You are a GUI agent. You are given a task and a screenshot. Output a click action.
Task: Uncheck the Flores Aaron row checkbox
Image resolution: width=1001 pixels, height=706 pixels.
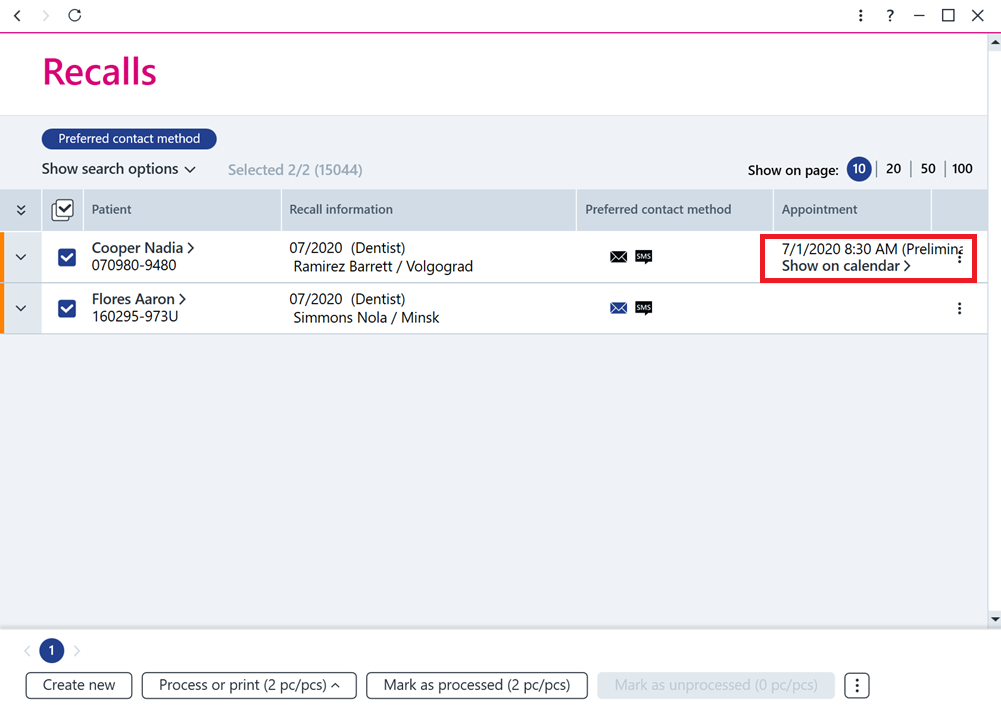pyautogui.click(x=67, y=308)
